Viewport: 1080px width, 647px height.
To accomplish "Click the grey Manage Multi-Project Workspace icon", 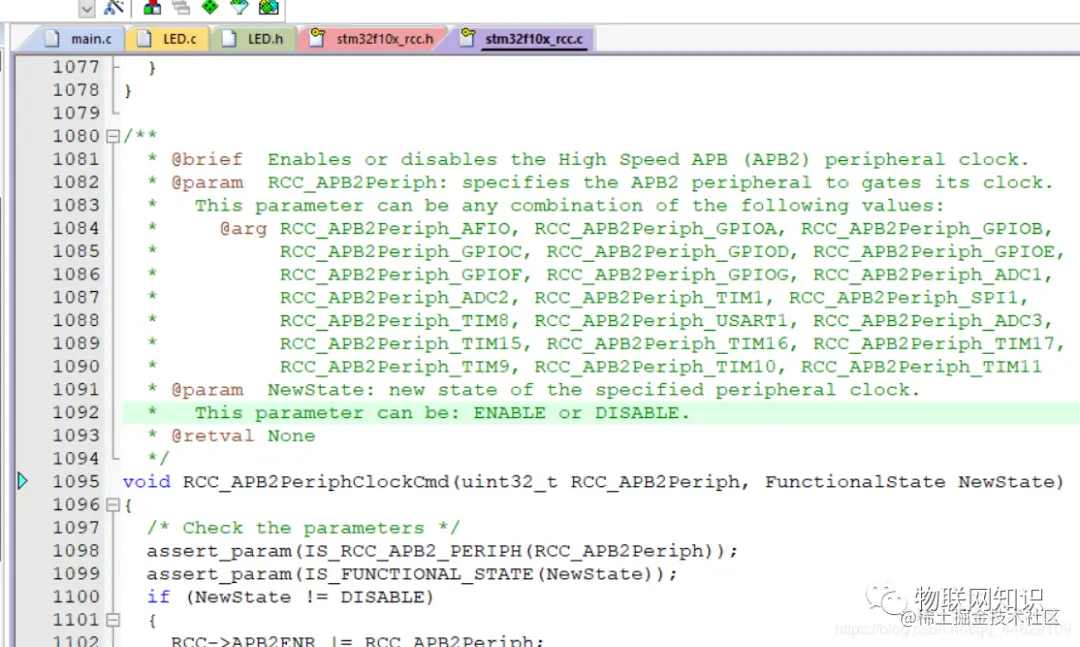I will [181, 8].
